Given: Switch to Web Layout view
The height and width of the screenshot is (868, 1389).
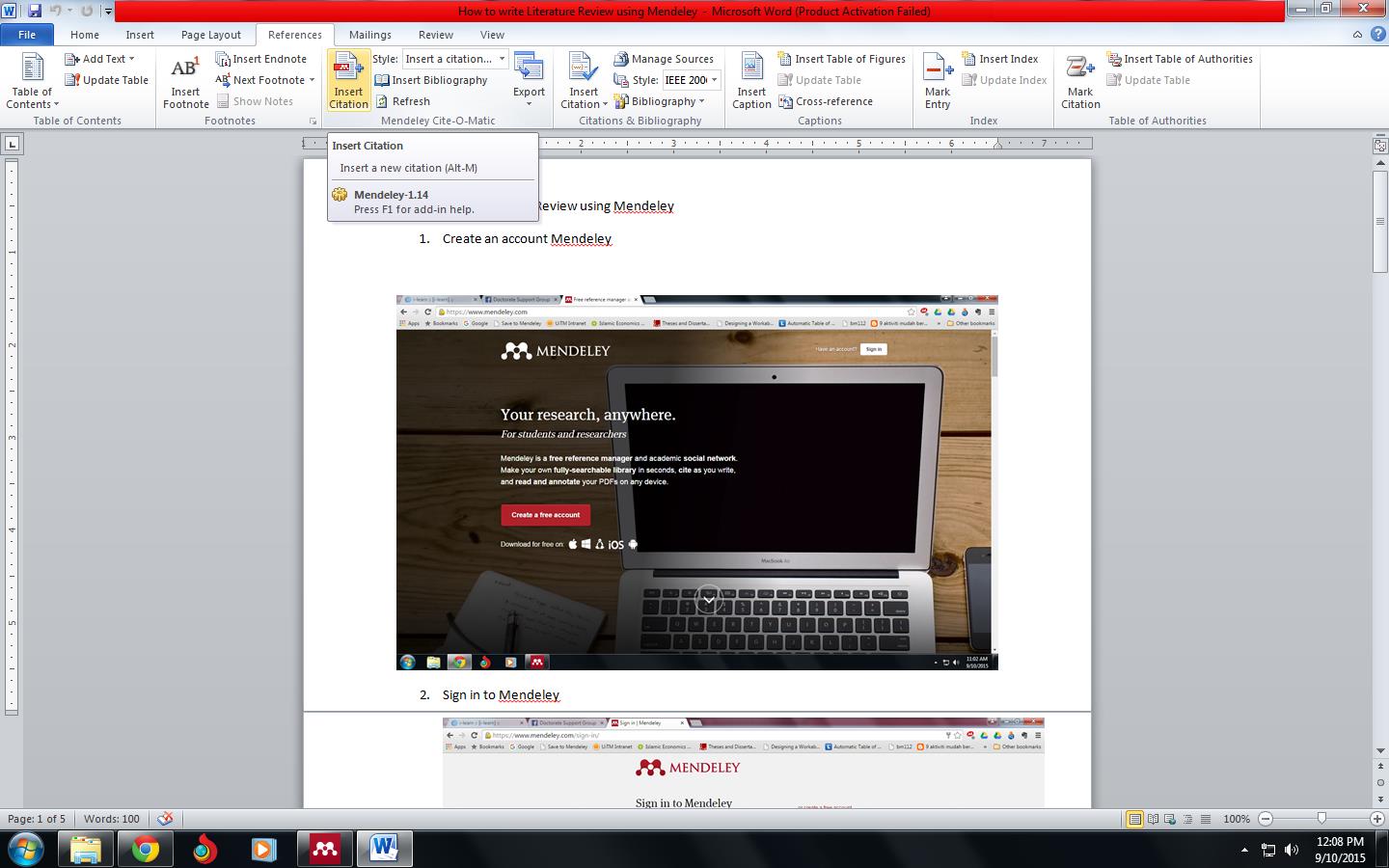Looking at the screenshot, I should click(1170, 819).
